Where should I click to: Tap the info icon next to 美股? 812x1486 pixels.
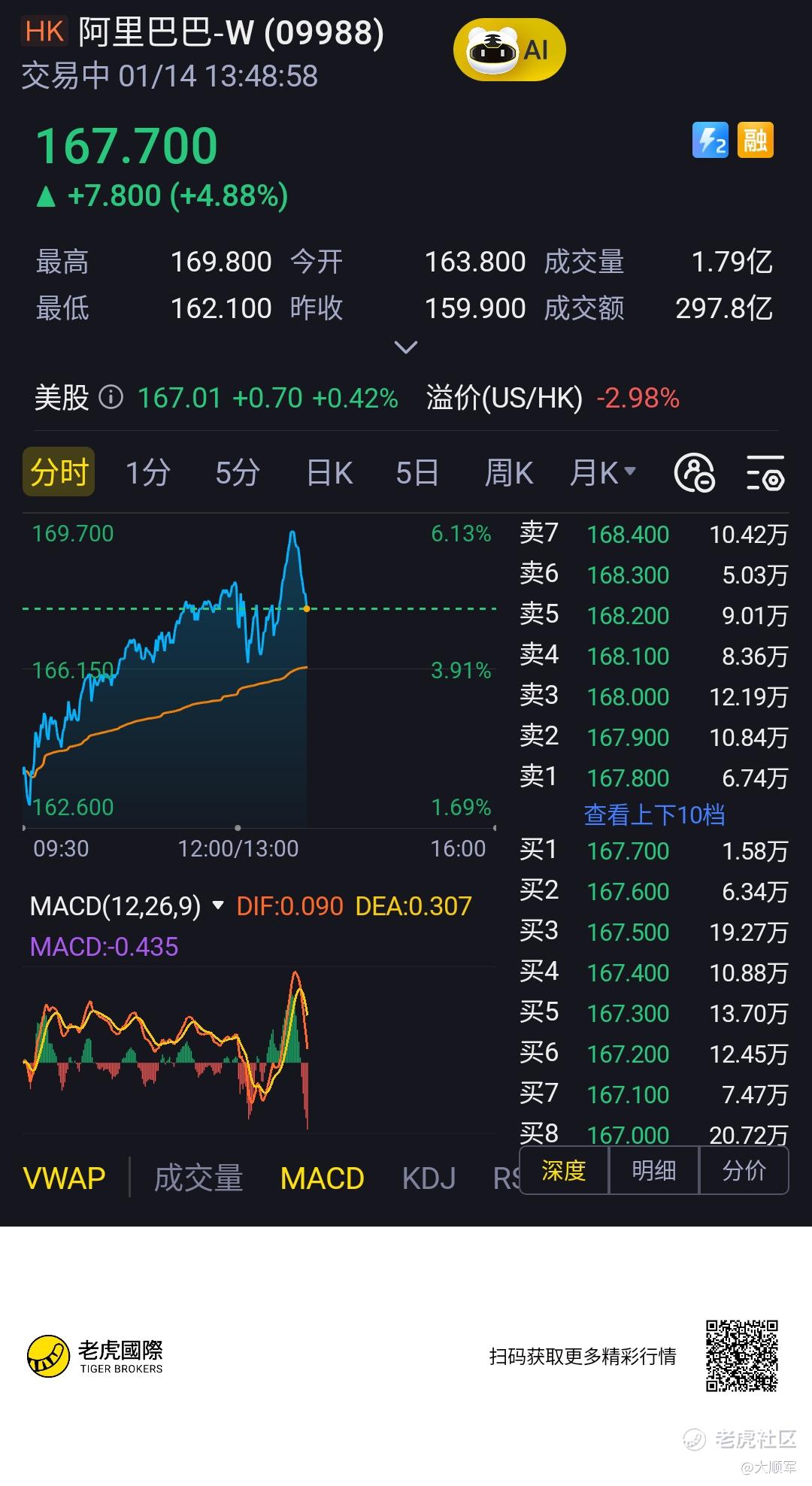[111, 397]
